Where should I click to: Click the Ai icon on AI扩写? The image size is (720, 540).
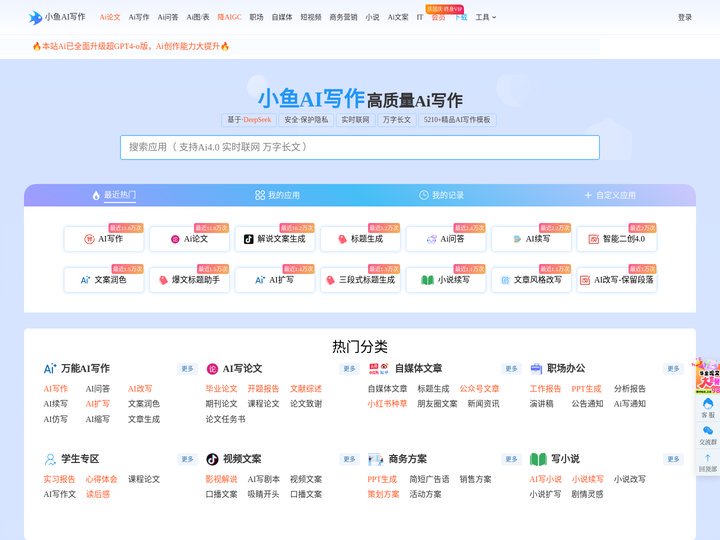coord(260,280)
